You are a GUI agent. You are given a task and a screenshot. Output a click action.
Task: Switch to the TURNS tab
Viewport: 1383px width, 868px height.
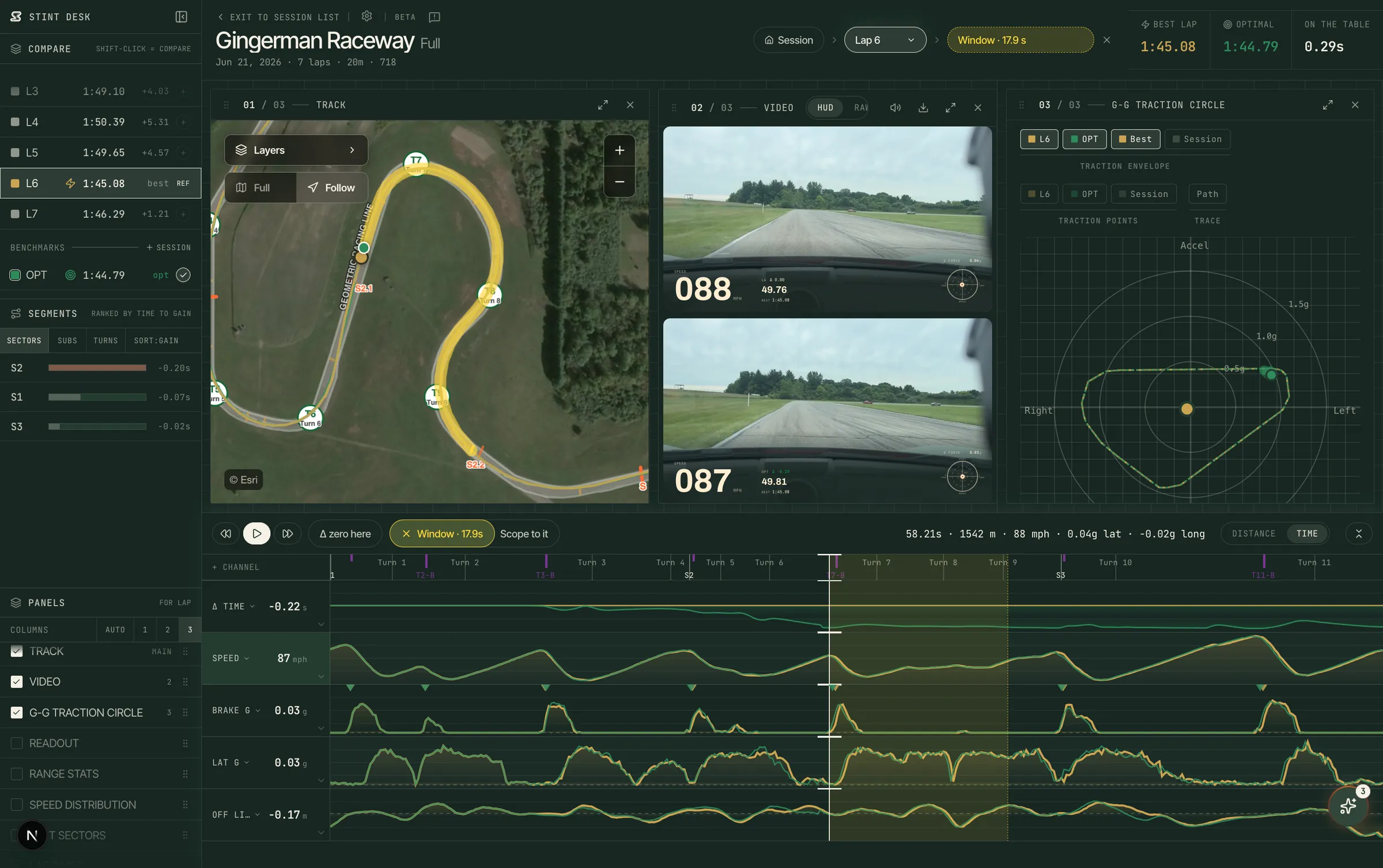[x=105, y=341]
